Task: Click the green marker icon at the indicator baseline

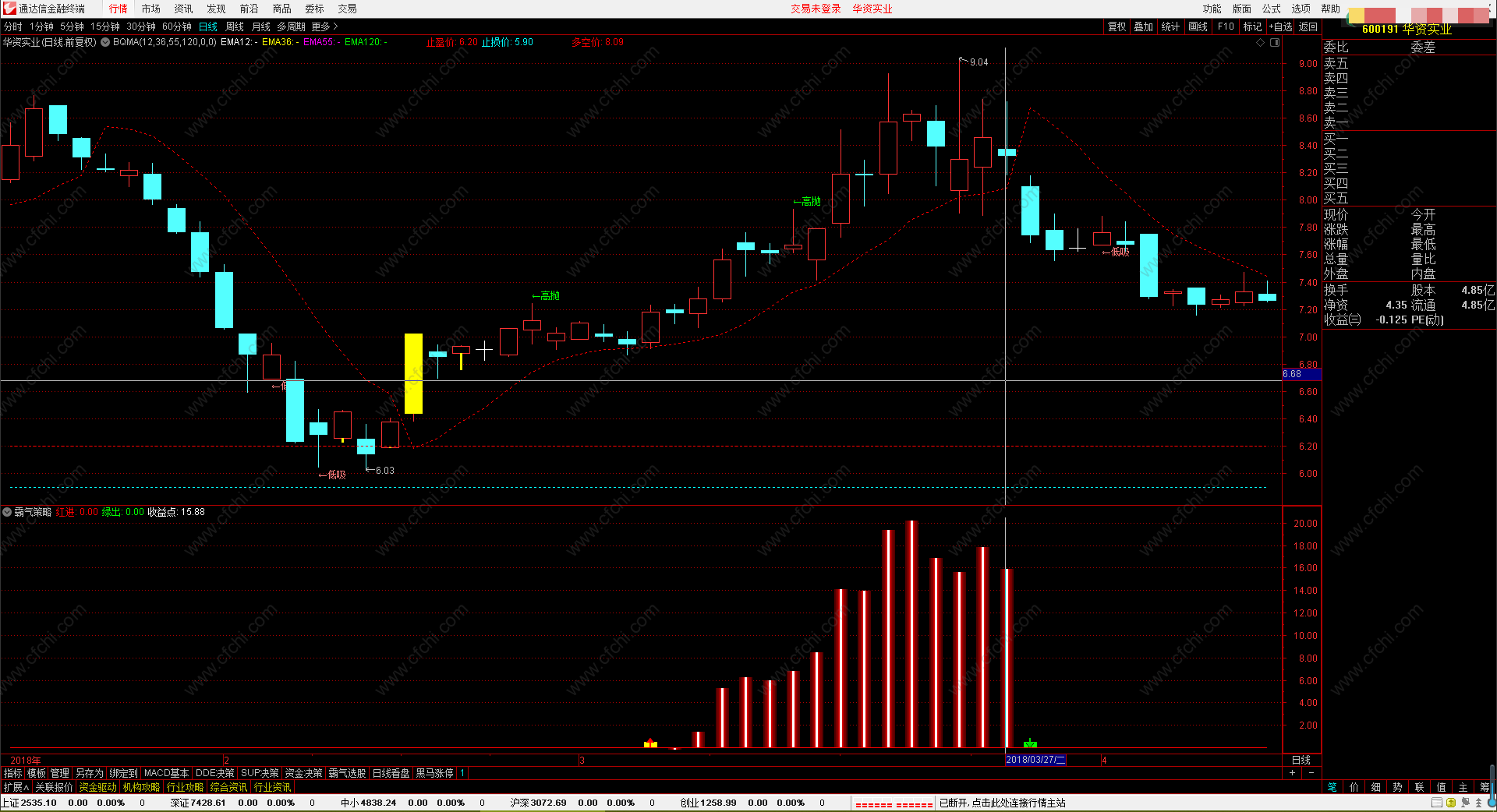Action: (x=1030, y=743)
